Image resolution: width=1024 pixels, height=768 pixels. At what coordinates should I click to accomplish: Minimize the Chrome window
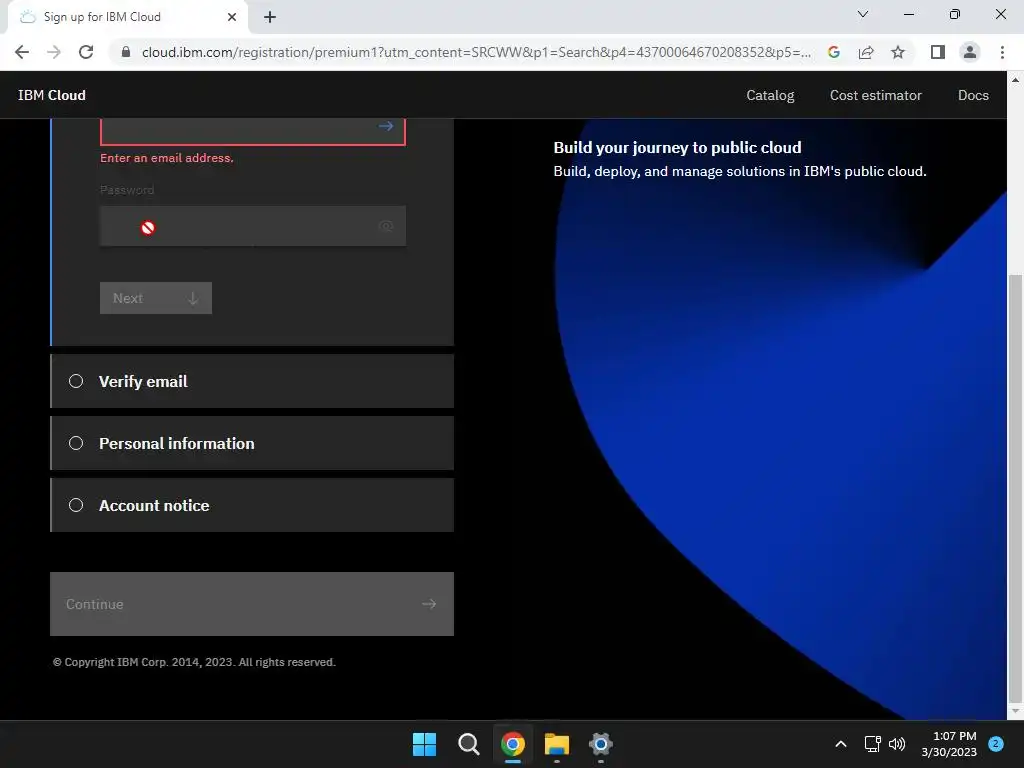tap(908, 14)
